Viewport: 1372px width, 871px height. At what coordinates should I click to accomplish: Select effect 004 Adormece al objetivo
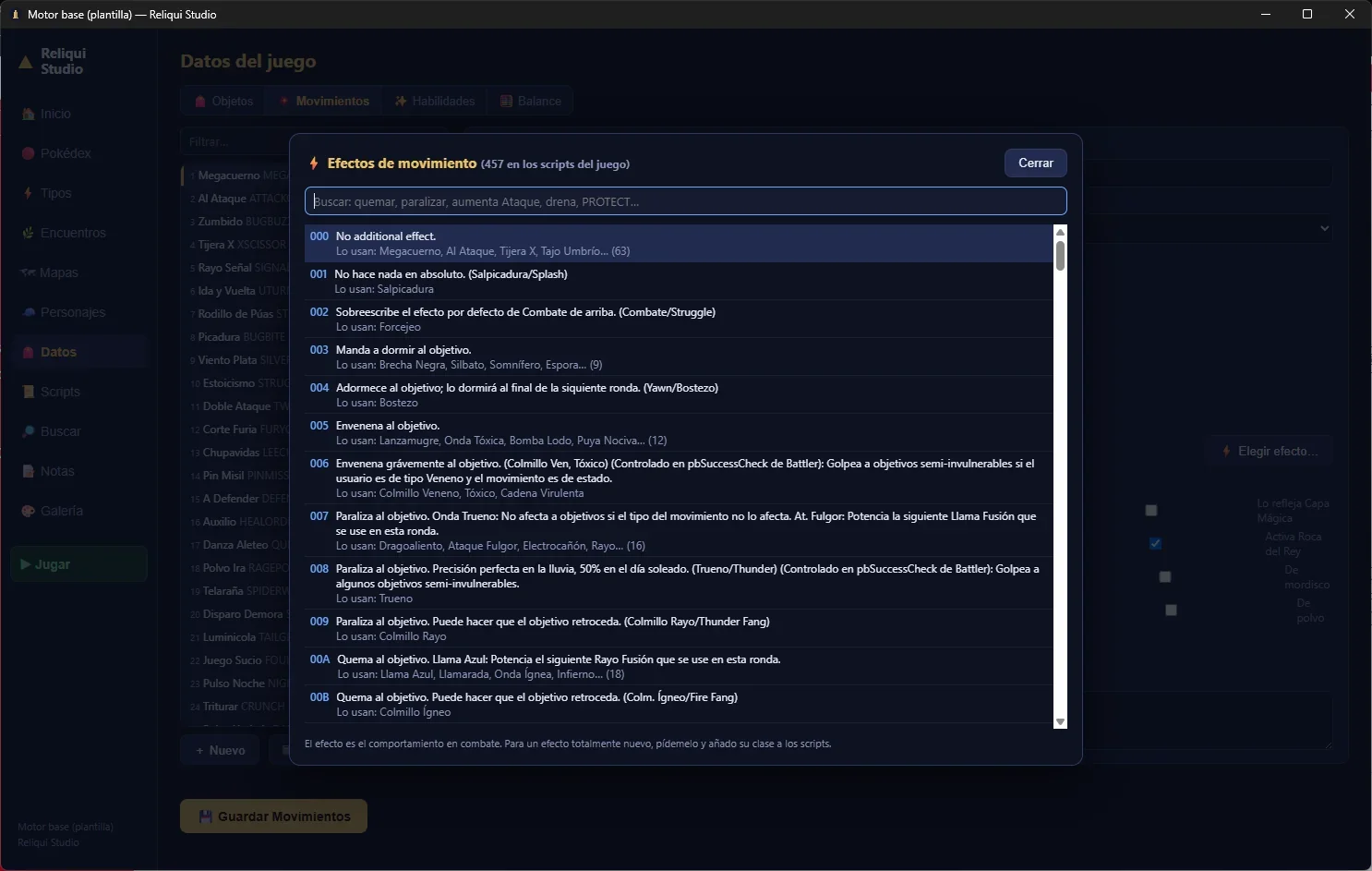pyautogui.click(x=679, y=395)
